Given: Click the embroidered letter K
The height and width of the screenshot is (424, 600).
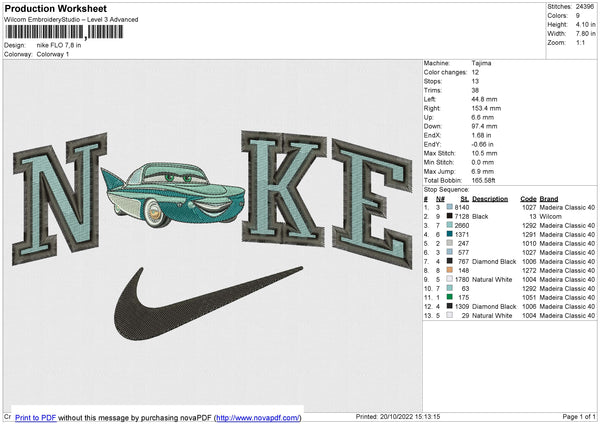Looking at the screenshot, I should pos(284,188).
